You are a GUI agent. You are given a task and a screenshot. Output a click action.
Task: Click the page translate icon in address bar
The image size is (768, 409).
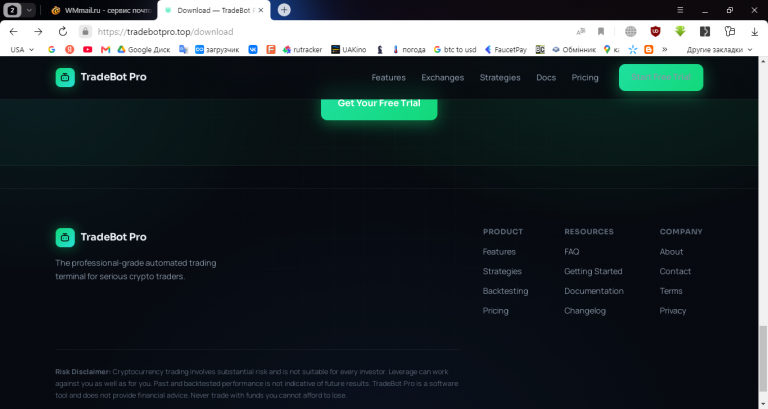point(580,32)
